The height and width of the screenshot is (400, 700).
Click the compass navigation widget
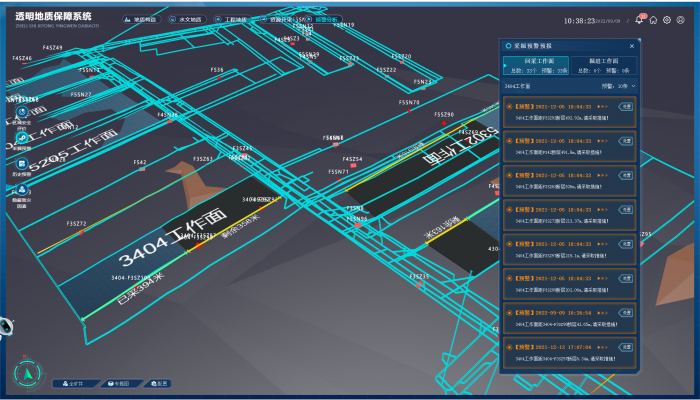[x=28, y=375]
